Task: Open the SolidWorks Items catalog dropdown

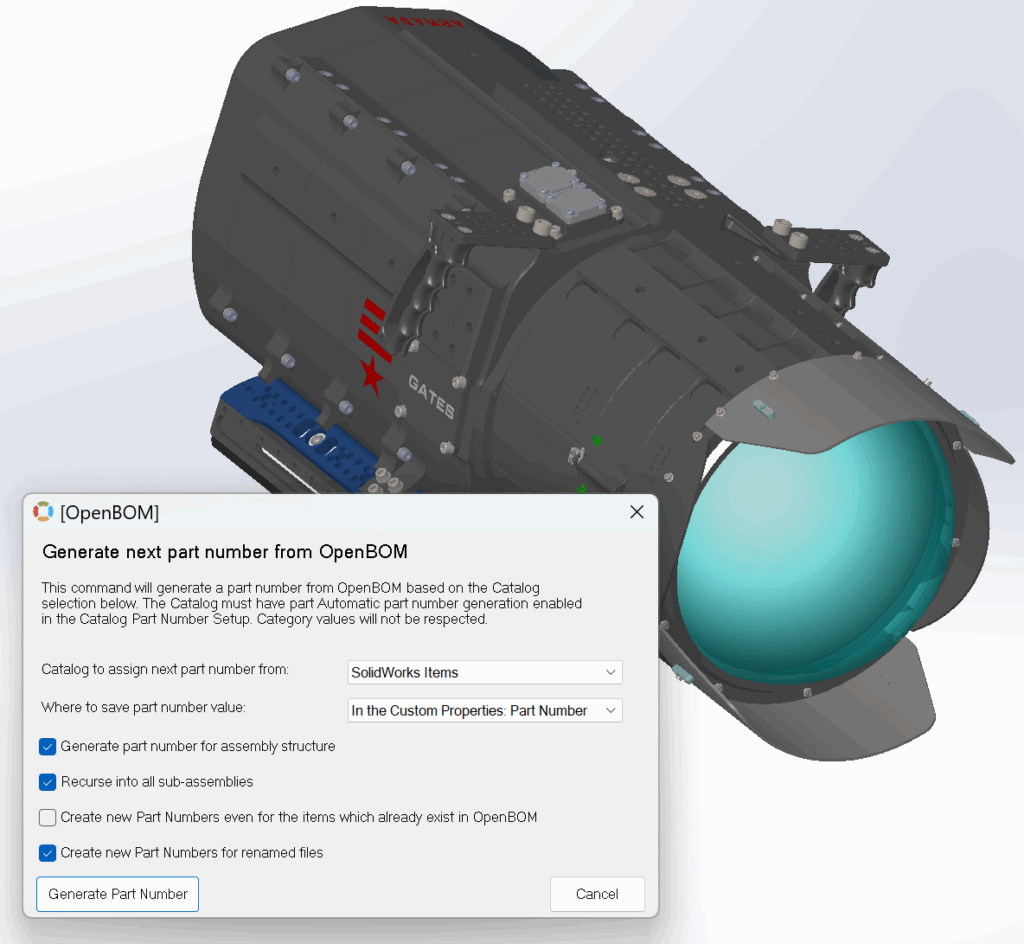Action: 485,672
